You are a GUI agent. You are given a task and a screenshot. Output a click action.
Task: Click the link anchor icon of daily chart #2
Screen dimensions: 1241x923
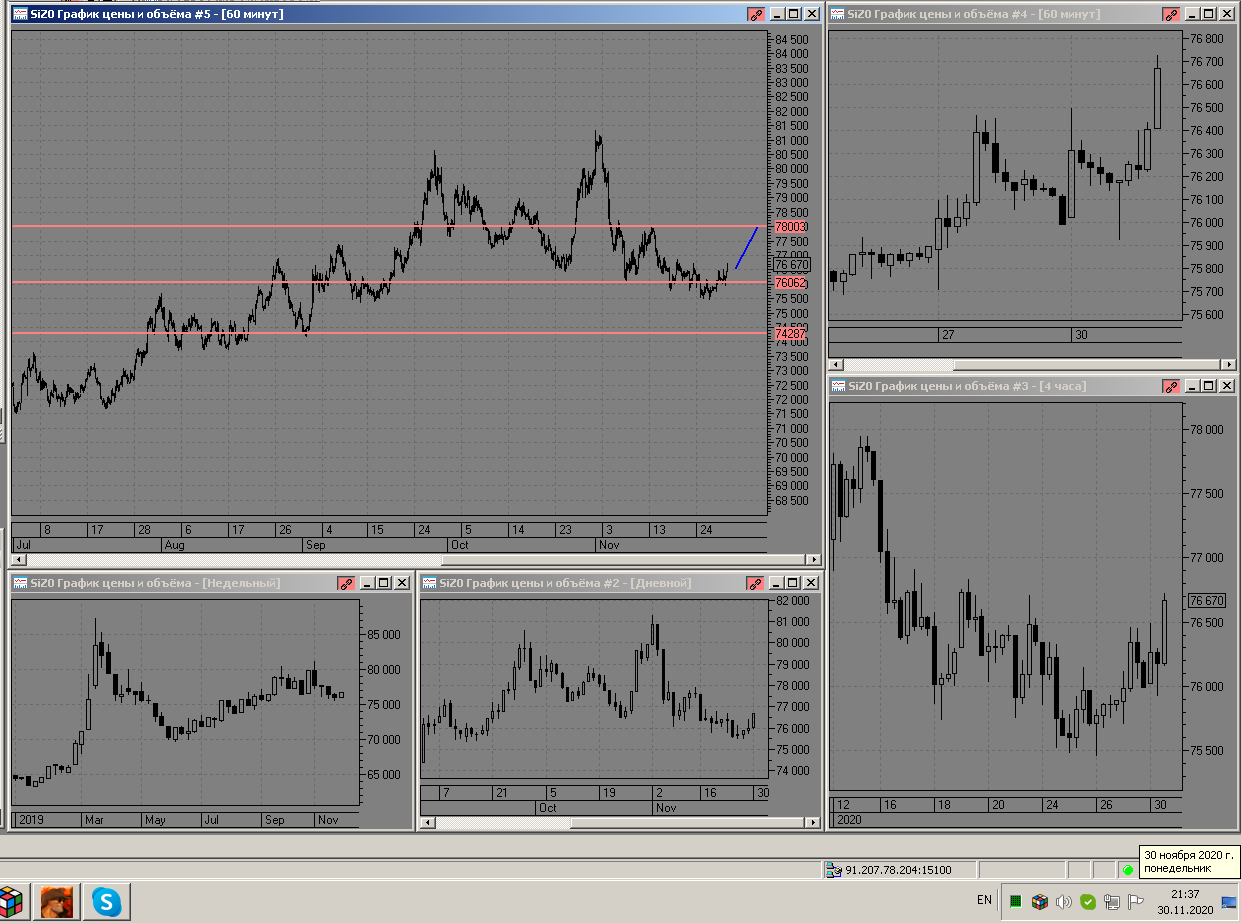[755, 583]
